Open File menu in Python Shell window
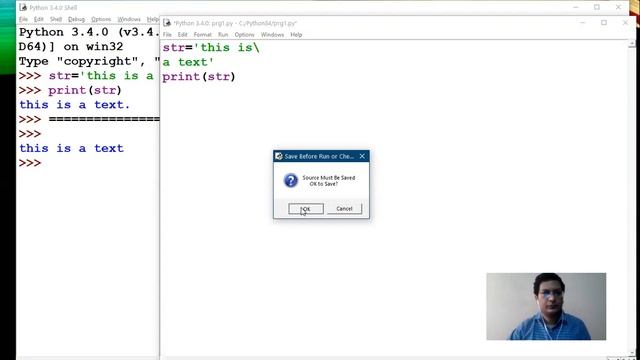 pos(23,19)
